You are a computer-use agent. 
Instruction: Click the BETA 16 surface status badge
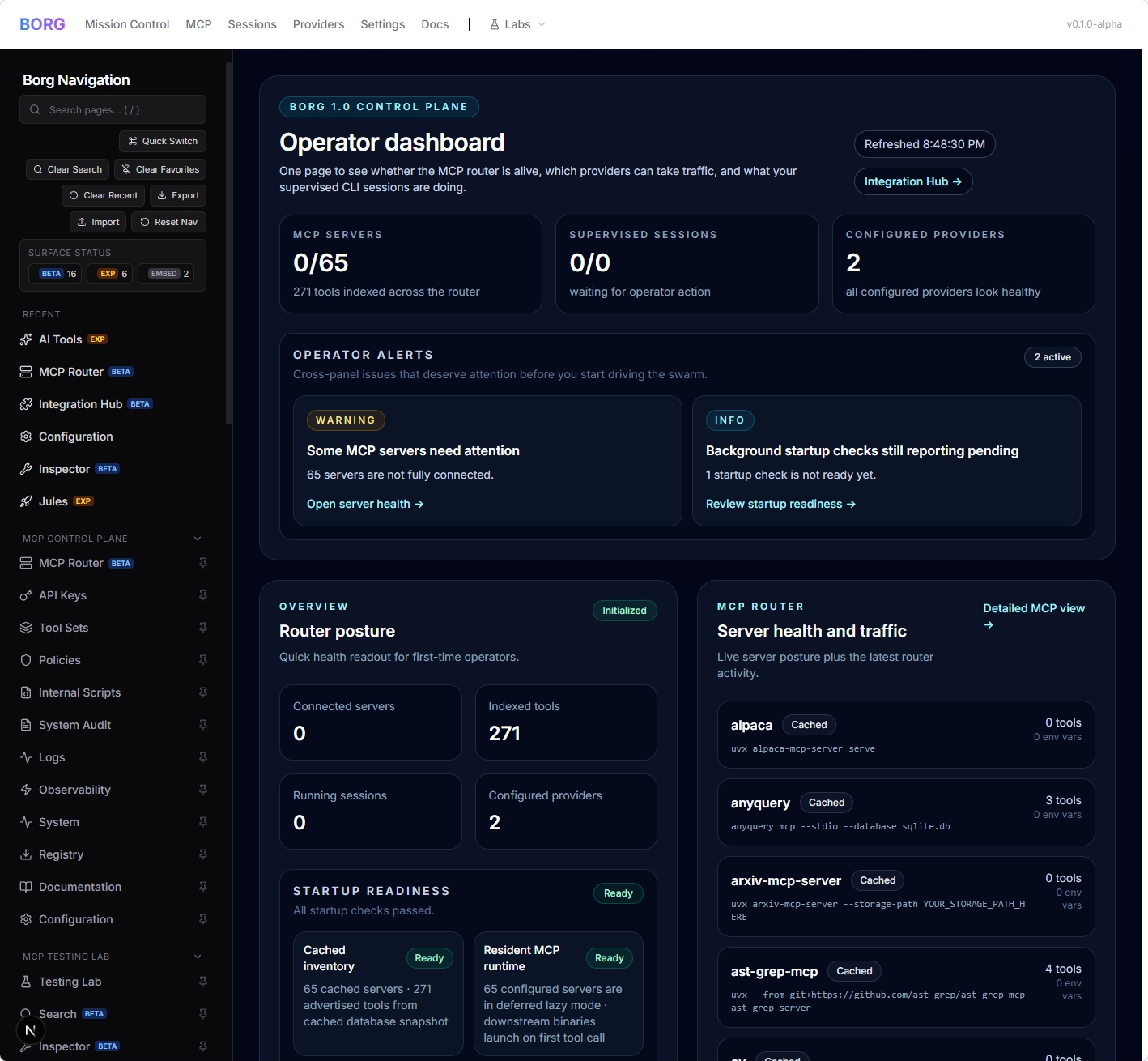click(57, 274)
